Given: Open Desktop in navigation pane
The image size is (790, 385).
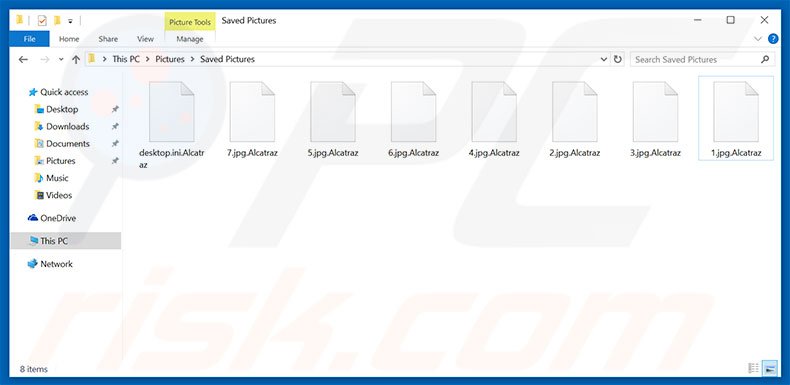Looking at the screenshot, I should (62, 109).
